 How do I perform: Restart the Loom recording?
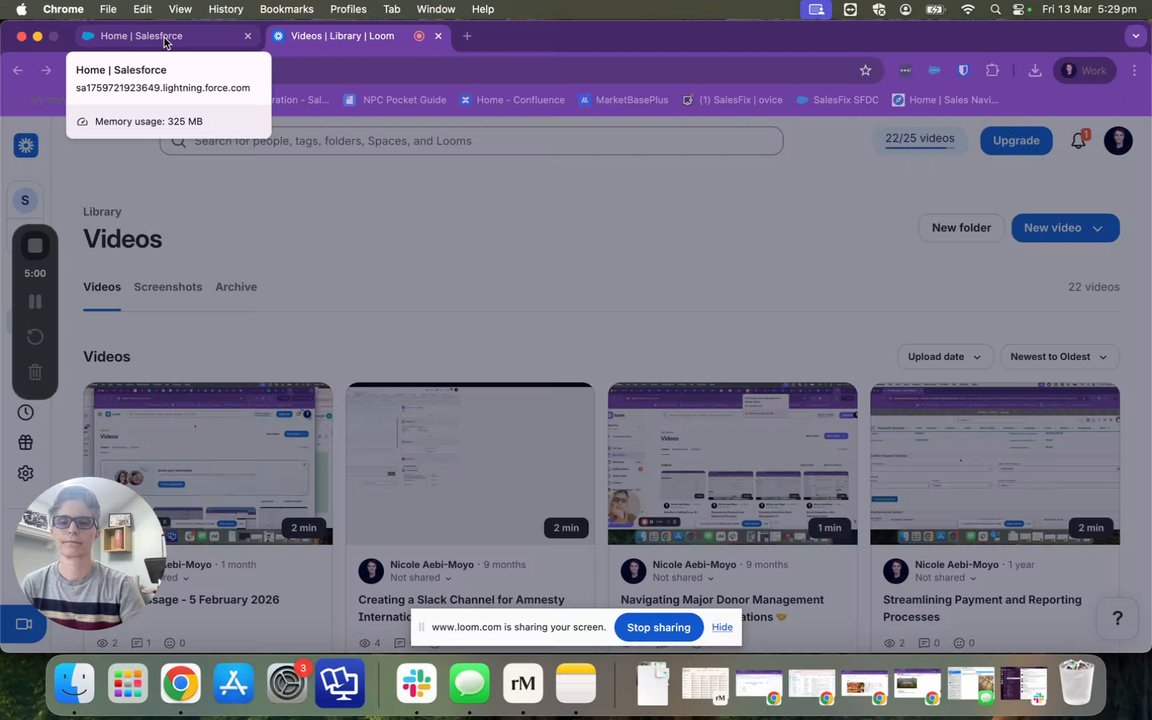point(35,337)
